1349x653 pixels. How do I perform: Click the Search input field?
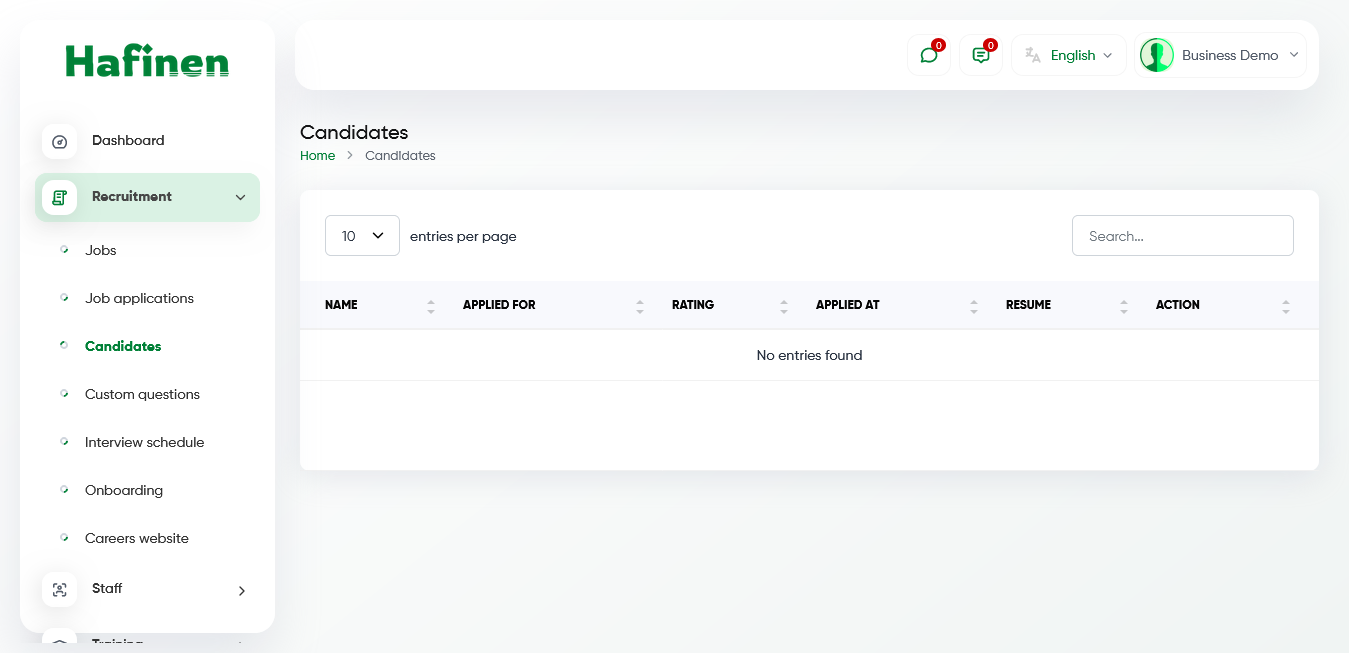[x=1183, y=235]
